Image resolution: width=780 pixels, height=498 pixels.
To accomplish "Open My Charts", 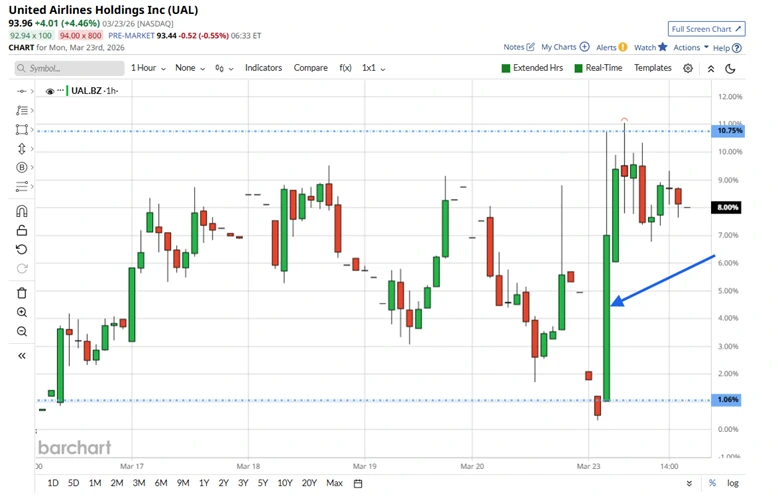I will click(565, 47).
